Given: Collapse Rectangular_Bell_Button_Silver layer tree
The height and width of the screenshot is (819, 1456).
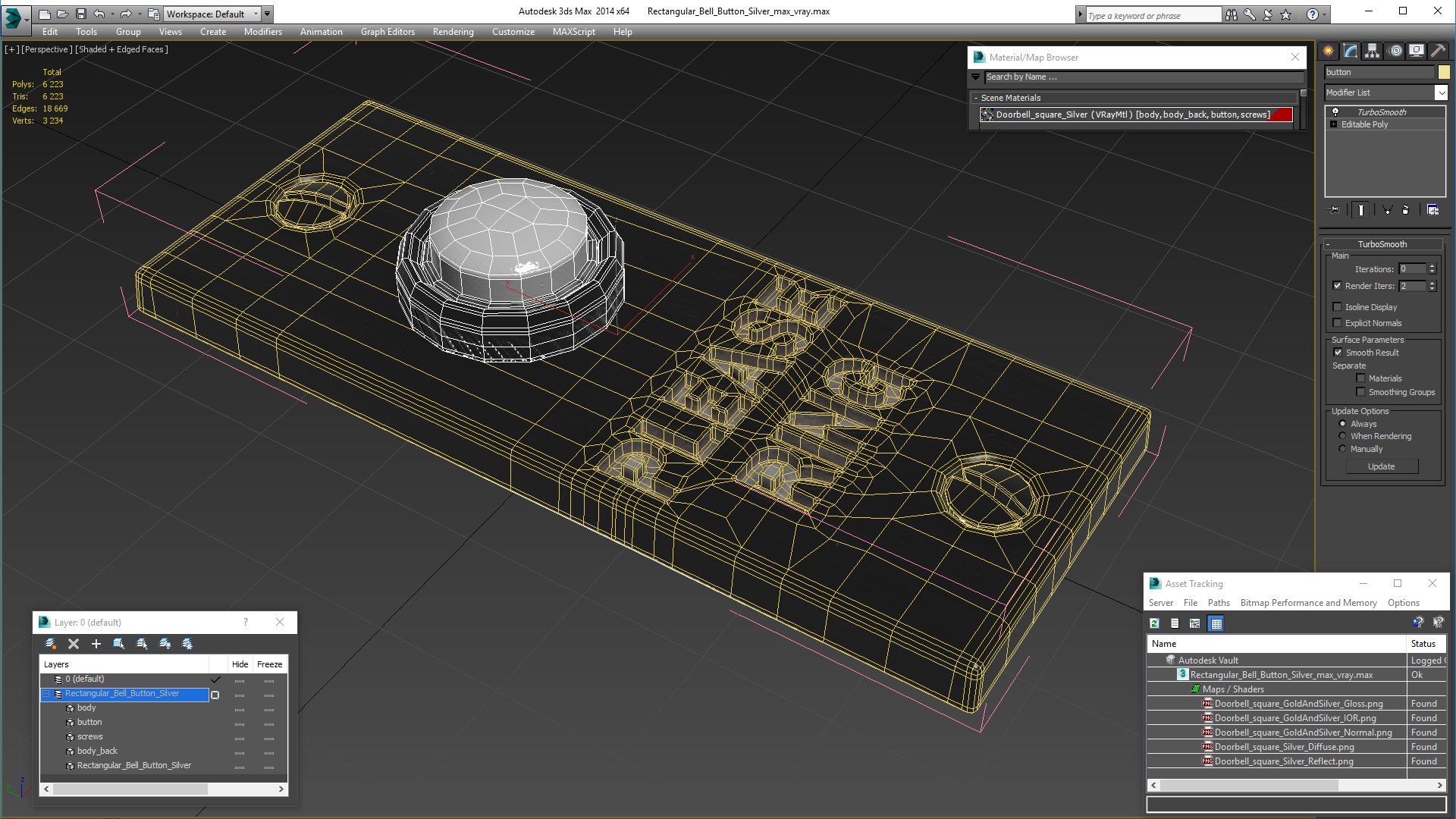Looking at the screenshot, I should tap(46, 694).
